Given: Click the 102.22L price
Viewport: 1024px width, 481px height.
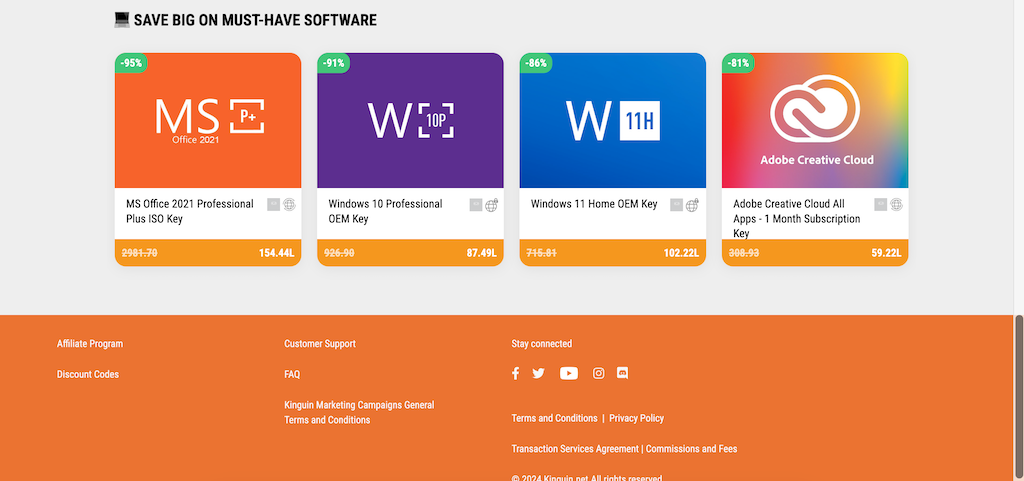Looking at the screenshot, I should (x=681, y=253).
